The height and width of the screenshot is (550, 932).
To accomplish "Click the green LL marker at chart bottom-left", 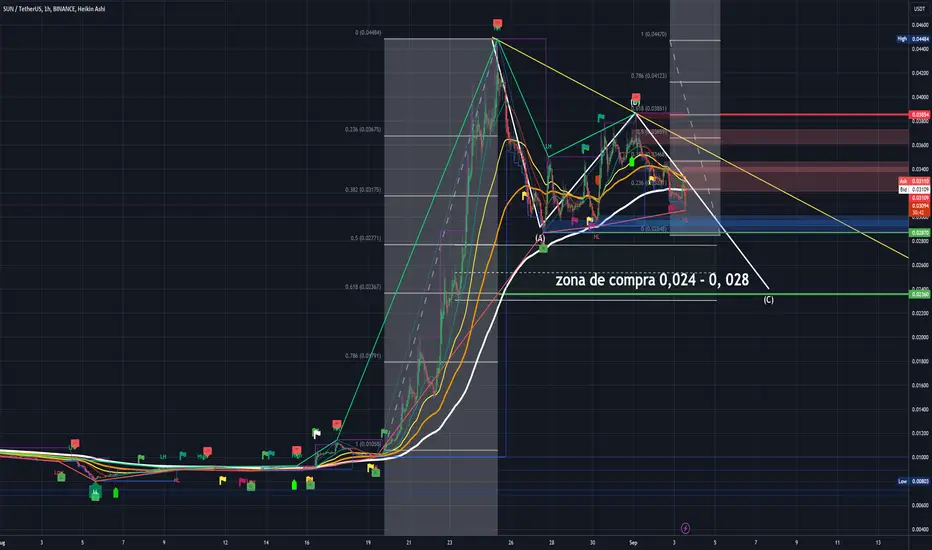I will pos(95,492).
